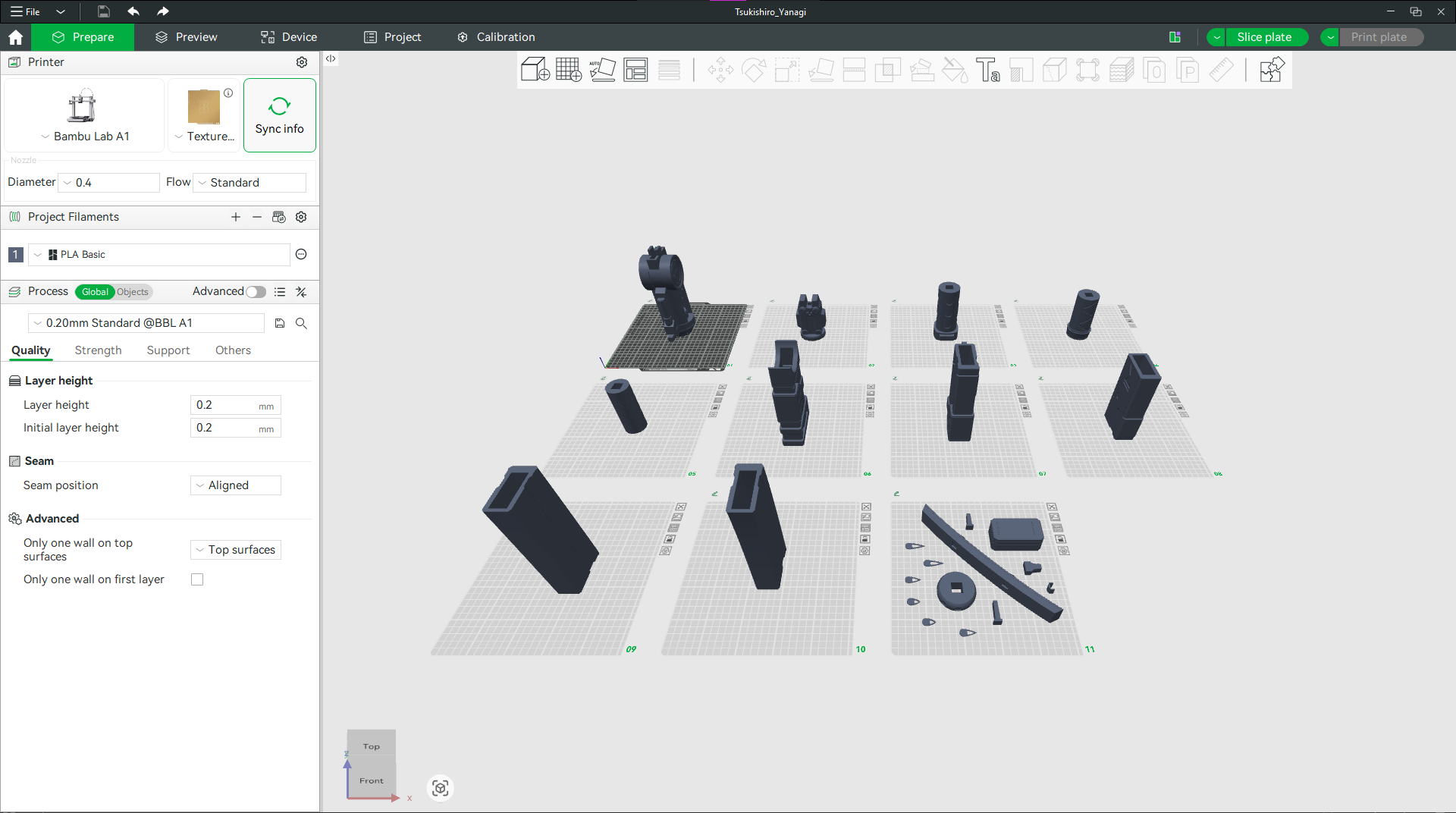Click the Compare presets icon

pos(301,292)
